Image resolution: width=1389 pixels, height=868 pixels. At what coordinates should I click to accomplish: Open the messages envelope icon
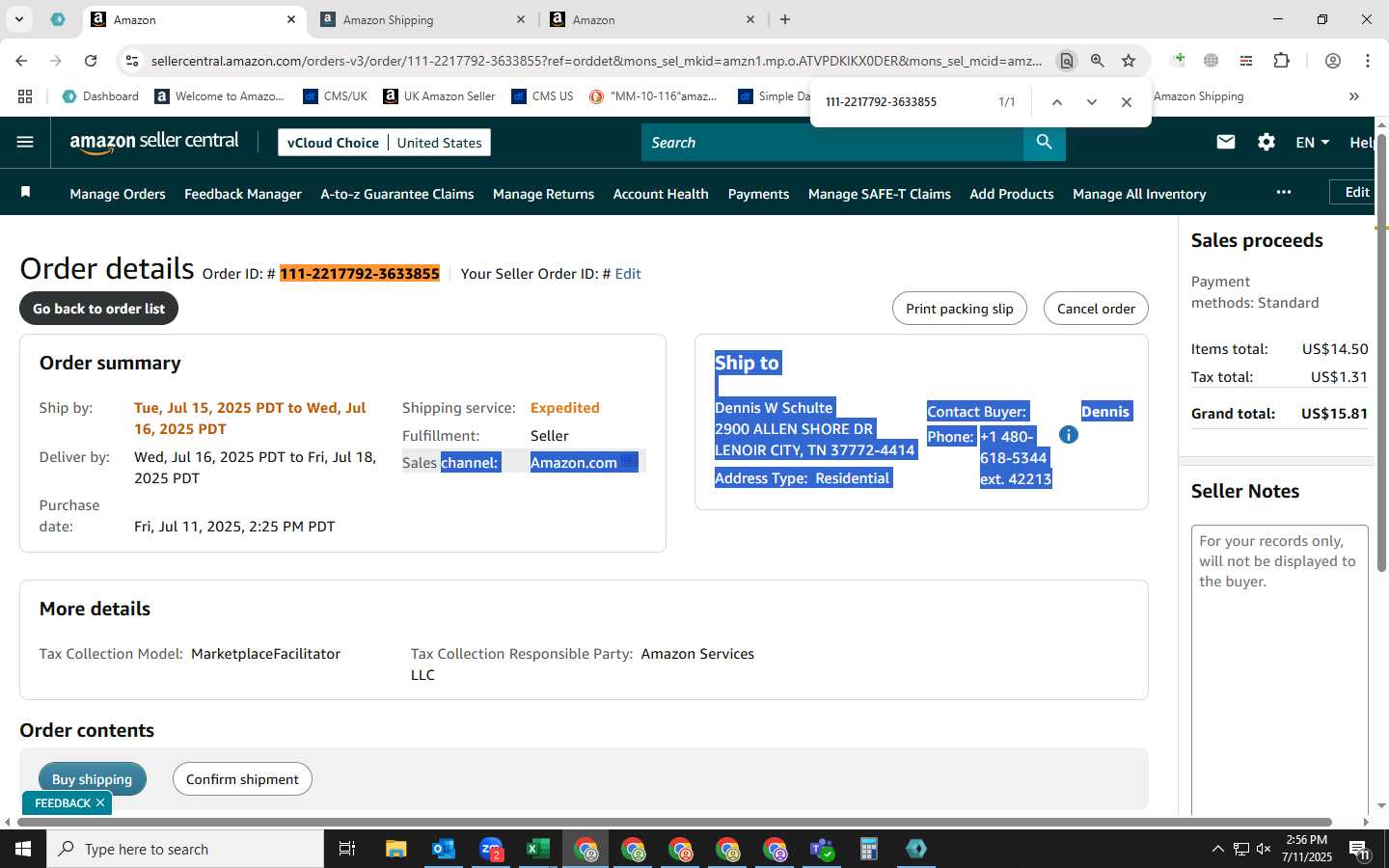click(1226, 142)
